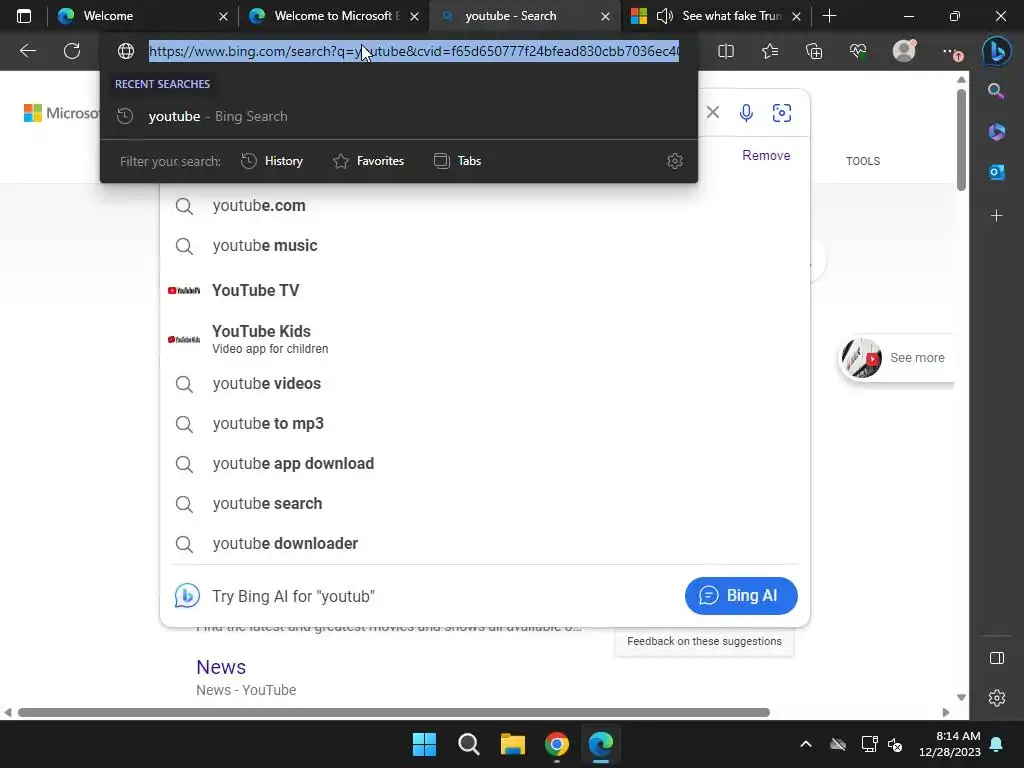Open a new tab

(x=829, y=16)
